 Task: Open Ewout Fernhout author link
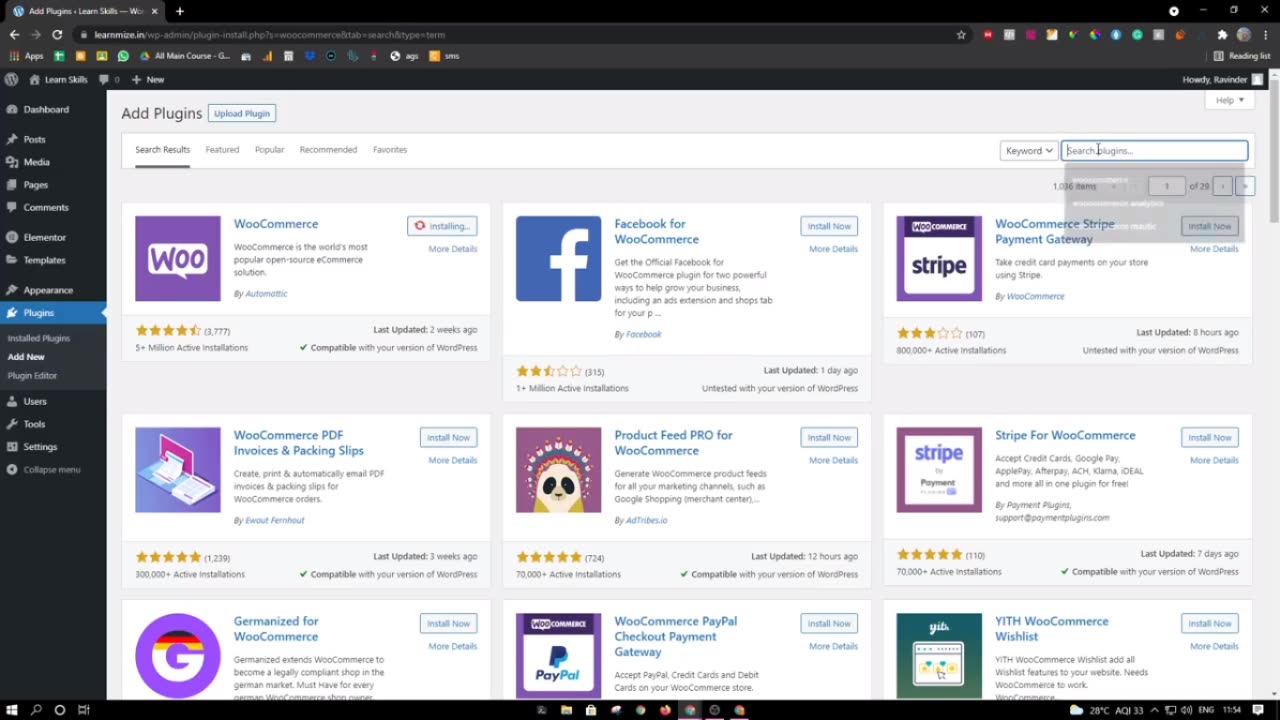[x=274, y=520]
